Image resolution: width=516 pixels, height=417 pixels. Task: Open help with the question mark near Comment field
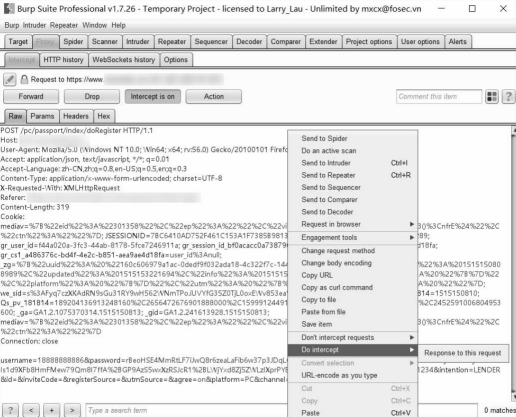coord(508,97)
